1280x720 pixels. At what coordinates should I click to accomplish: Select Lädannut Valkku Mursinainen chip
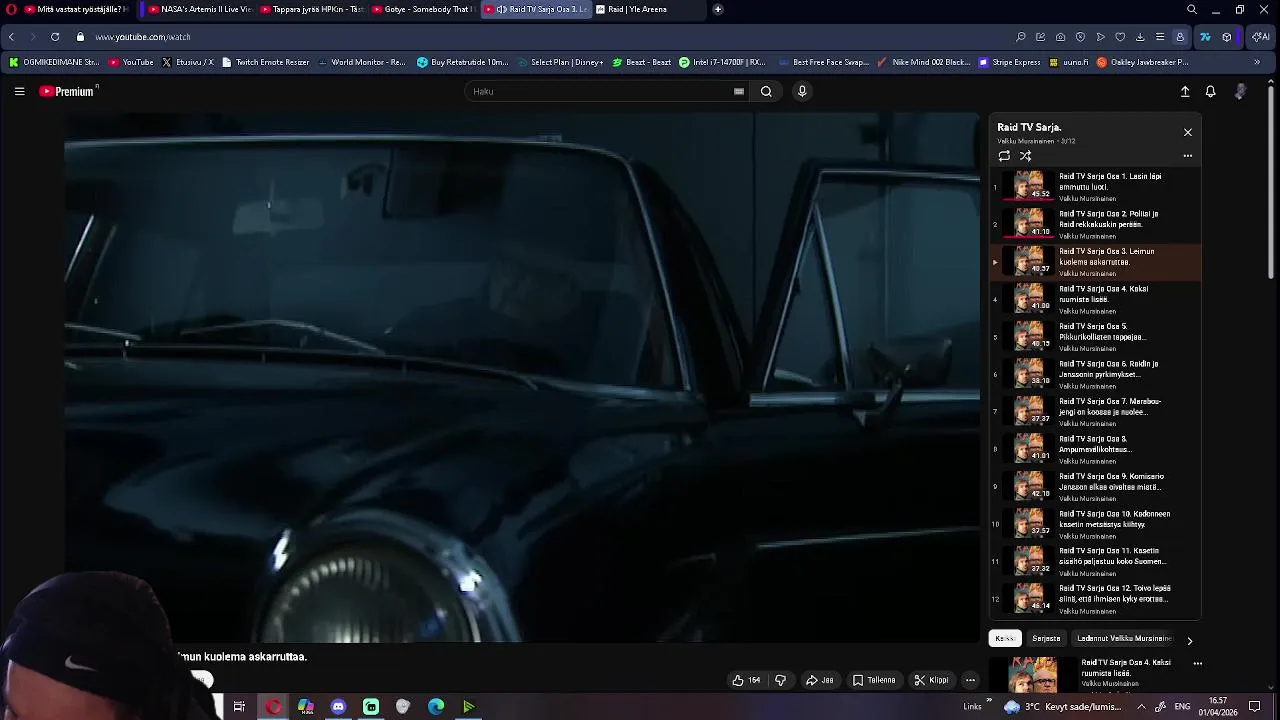1124,638
